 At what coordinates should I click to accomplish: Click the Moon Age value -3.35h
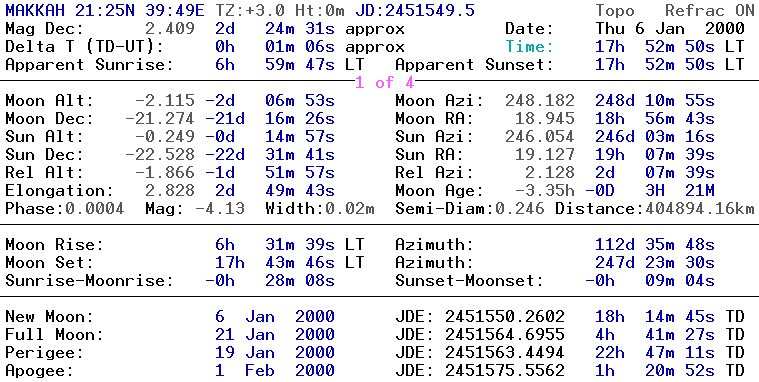(545, 190)
